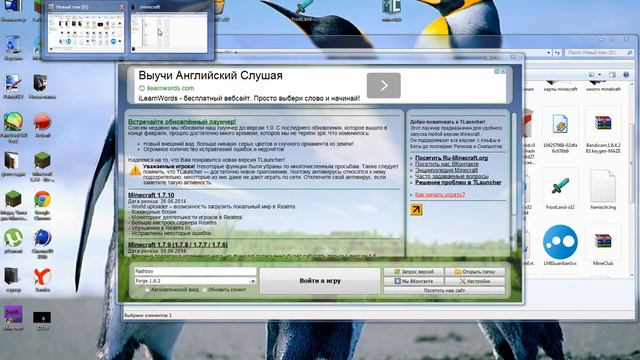This screenshot has width=640, height=360.
Task: Open the Forge 1.6.2 version dropdown
Action: pyautogui.click(x=253, y=281)
